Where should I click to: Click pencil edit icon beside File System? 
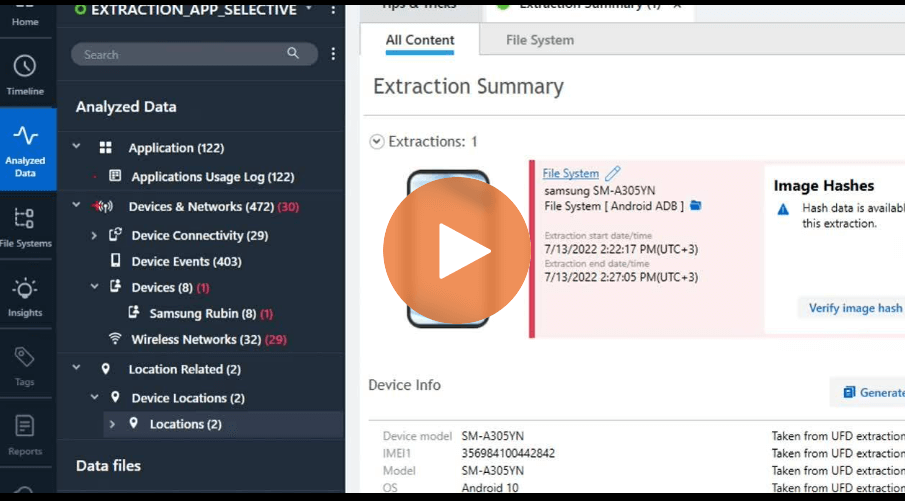click(613, 173)
